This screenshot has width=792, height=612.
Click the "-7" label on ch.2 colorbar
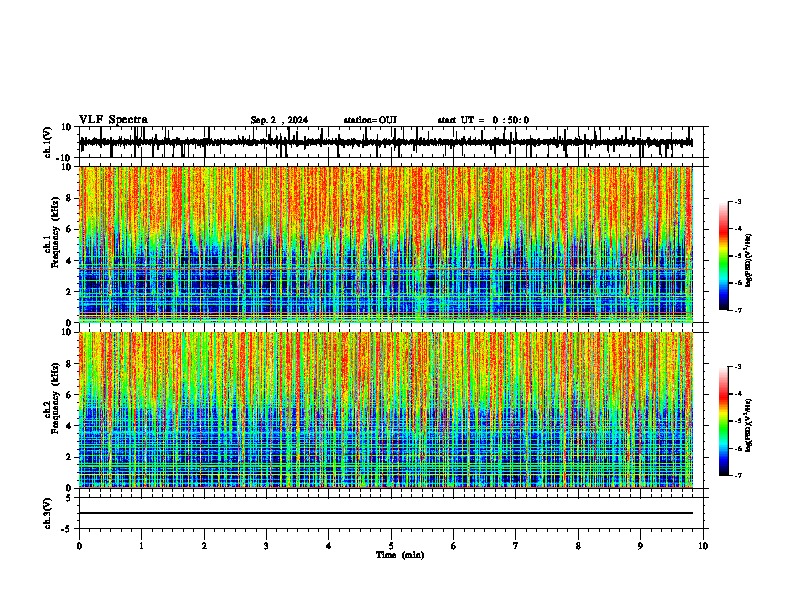pyautogui.click(x=738, y=476)
